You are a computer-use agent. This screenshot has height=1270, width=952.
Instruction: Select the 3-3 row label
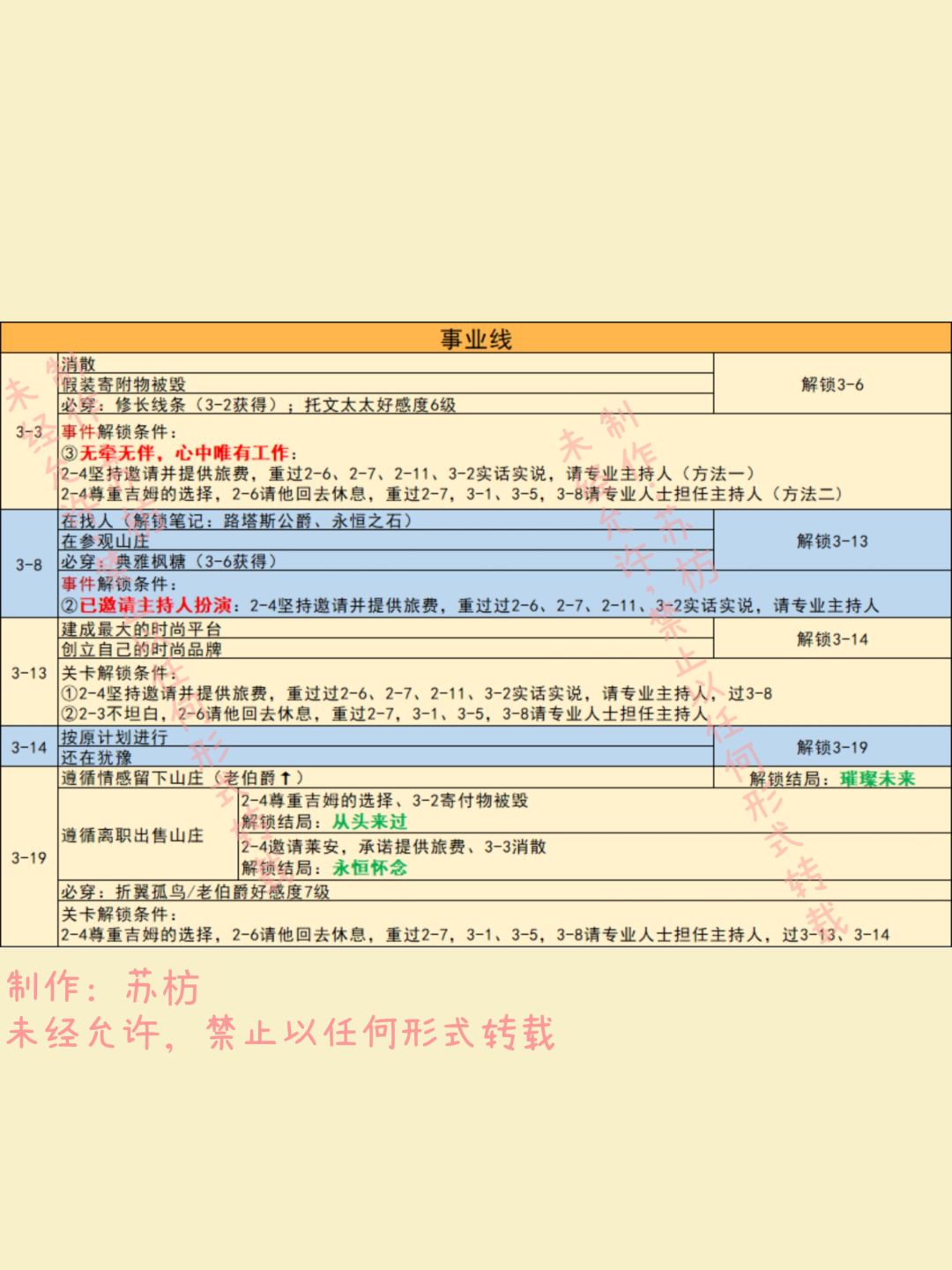point(29,432)
